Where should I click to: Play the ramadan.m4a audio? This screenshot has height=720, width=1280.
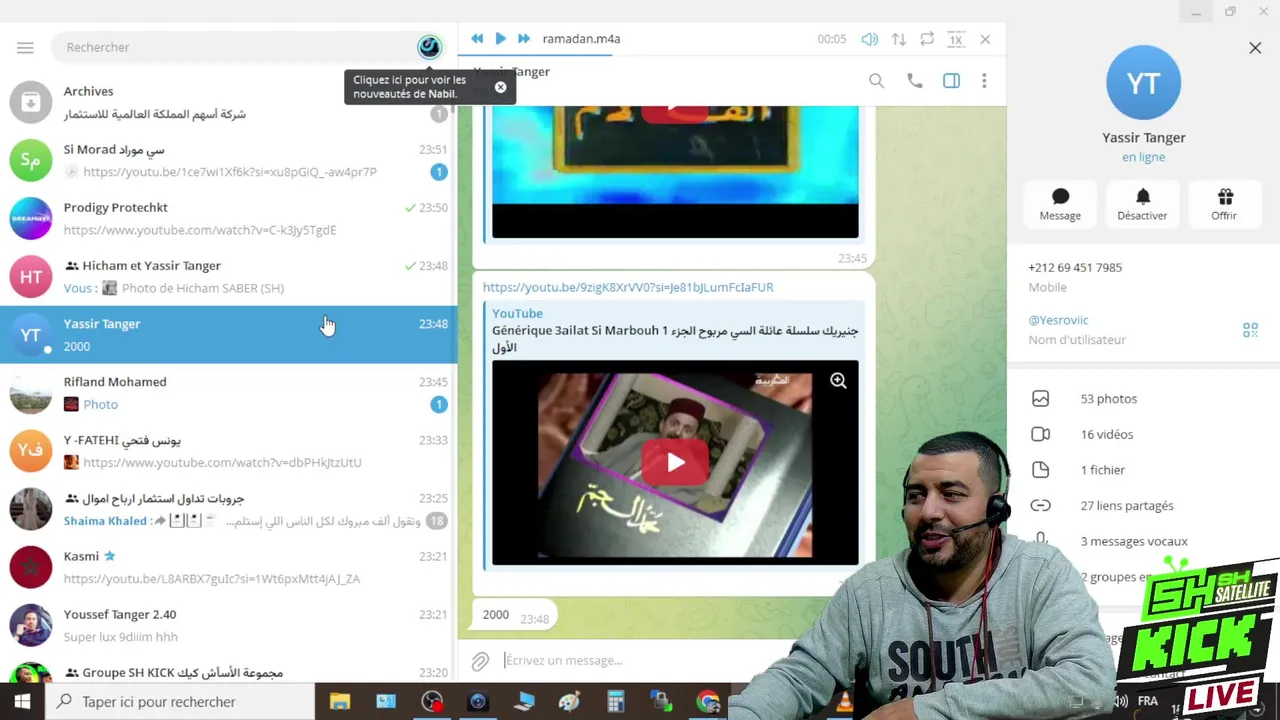500,39
